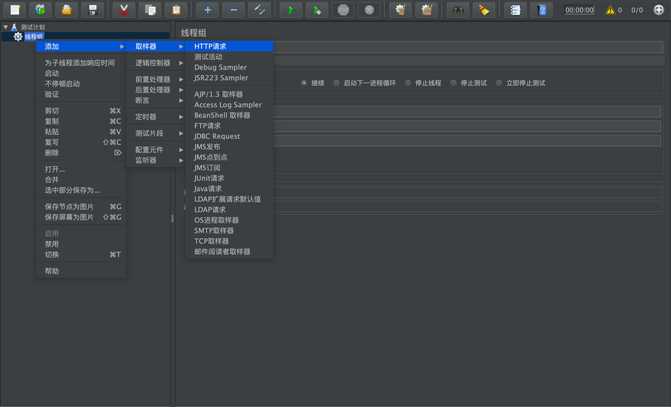
Task: Click the Search binoculars toolbar icon
Action: [458, 10]
